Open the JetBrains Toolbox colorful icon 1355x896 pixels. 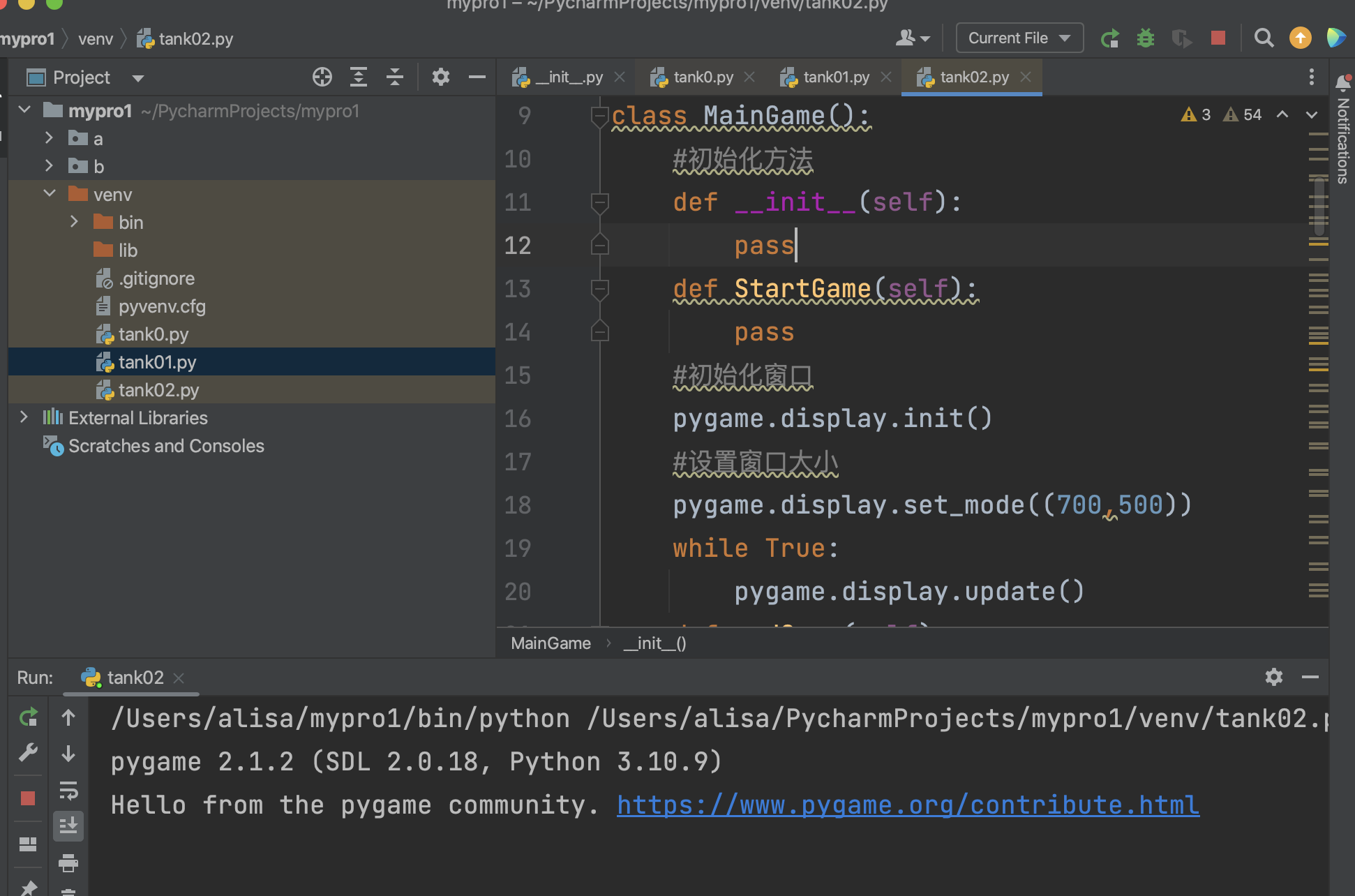tap(1335, 38)
